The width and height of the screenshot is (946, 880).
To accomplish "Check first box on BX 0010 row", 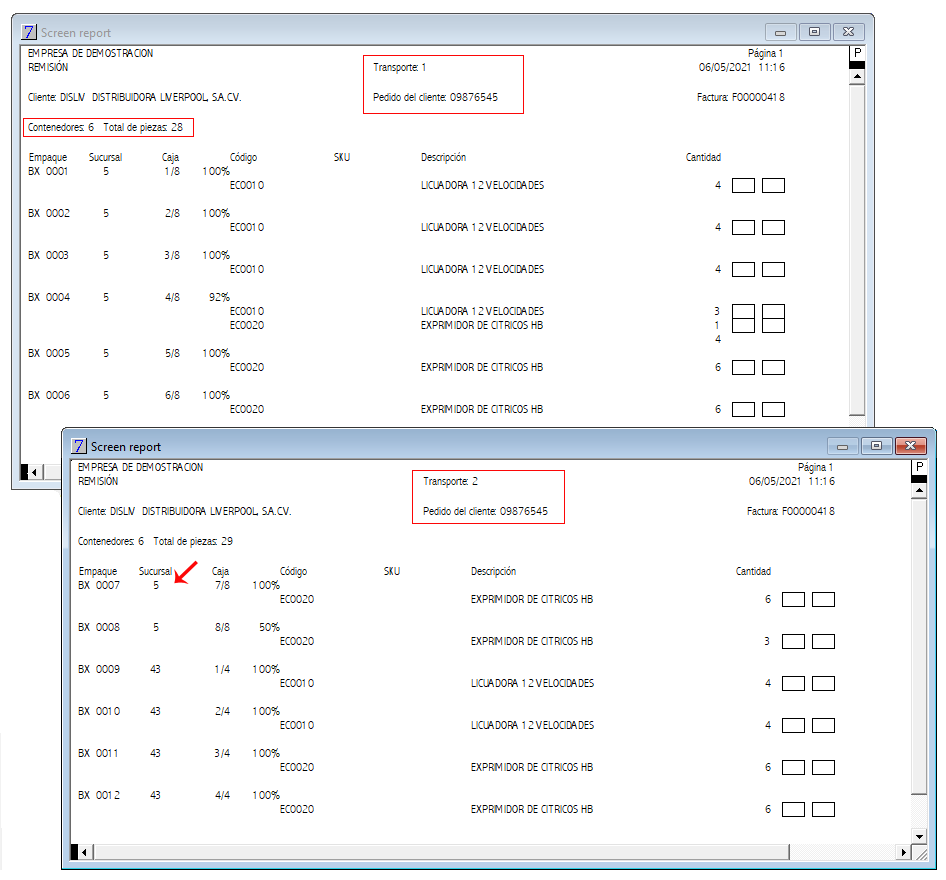I will (x=793, y=725).
